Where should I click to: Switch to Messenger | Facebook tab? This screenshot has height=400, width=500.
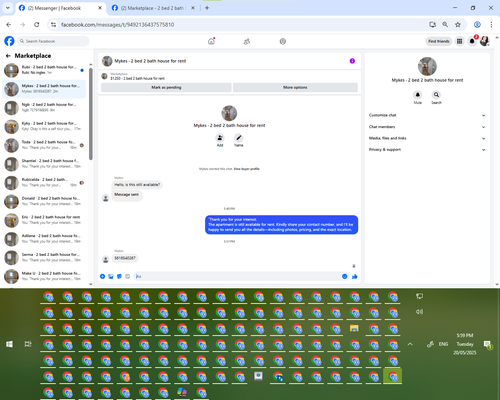[x=60, y=8]
